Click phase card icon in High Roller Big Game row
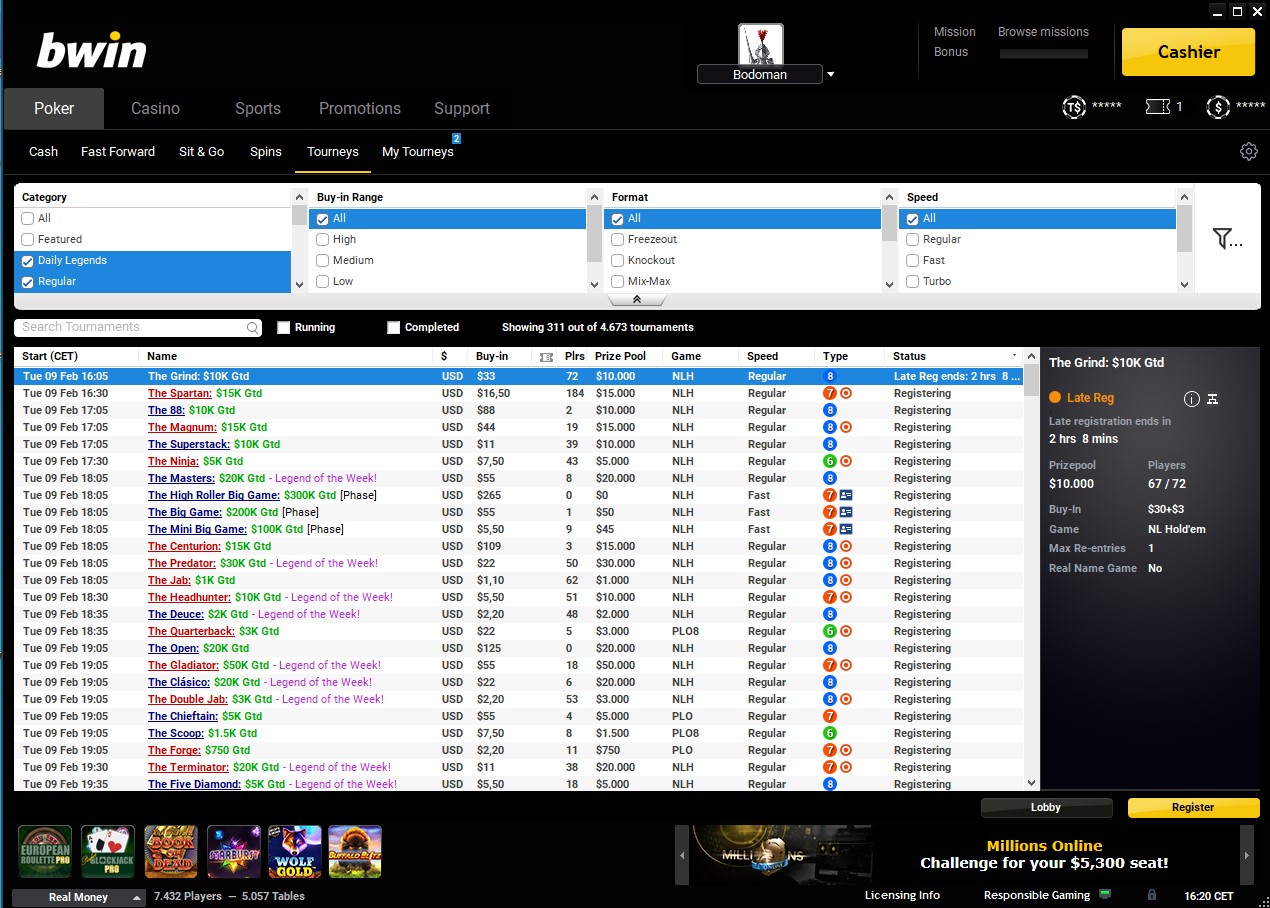The width and height of the screenshot is (1270, 908). pos(846,495)
